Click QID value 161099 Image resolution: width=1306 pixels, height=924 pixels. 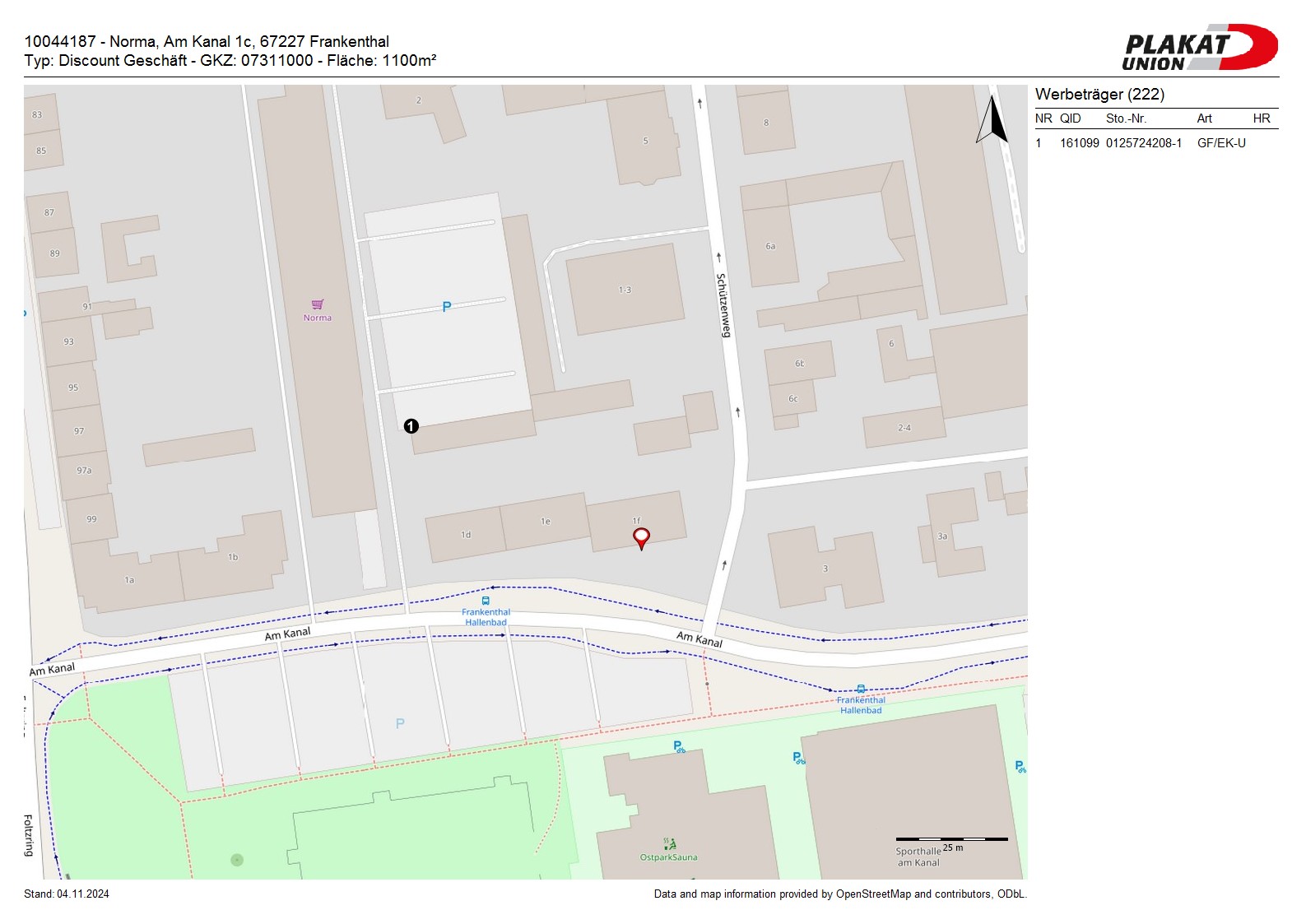click(1080, 143)
